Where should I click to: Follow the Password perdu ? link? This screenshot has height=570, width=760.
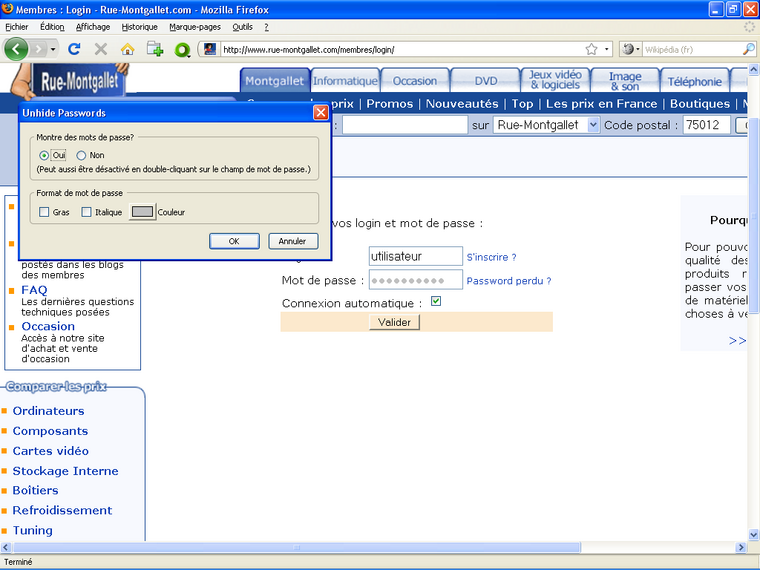pos(508,281)
